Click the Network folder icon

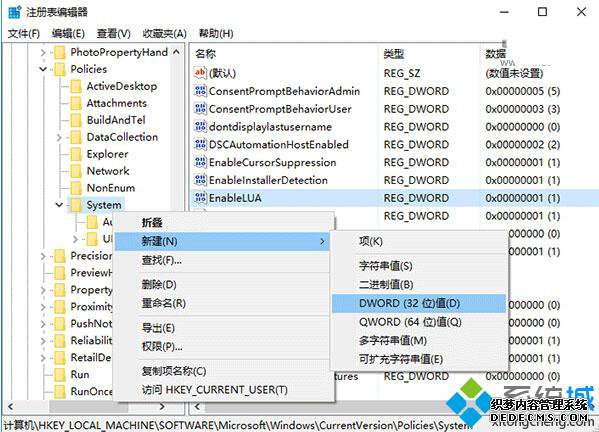(x=76, y=171)
